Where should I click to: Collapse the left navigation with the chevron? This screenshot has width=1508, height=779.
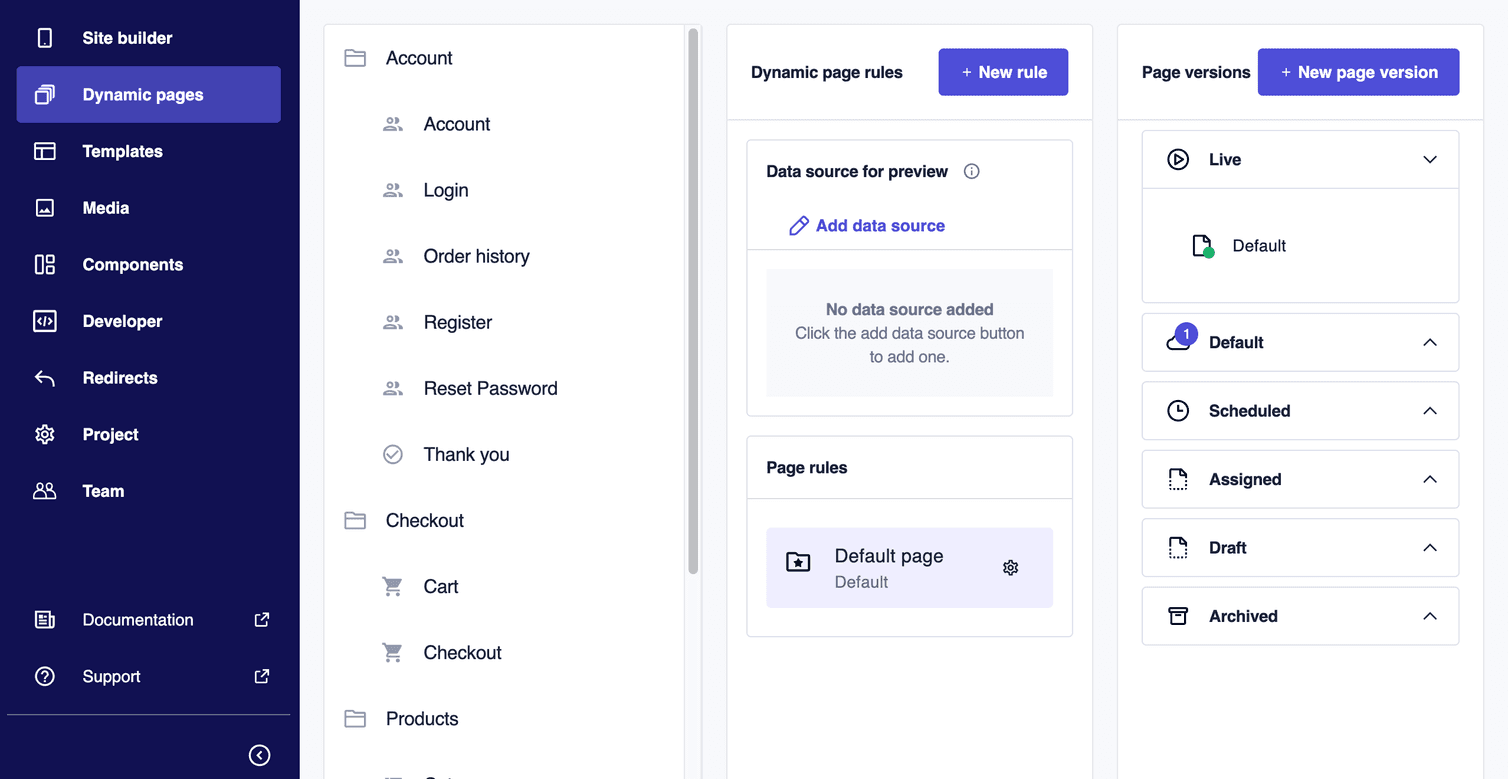point(260,755)
